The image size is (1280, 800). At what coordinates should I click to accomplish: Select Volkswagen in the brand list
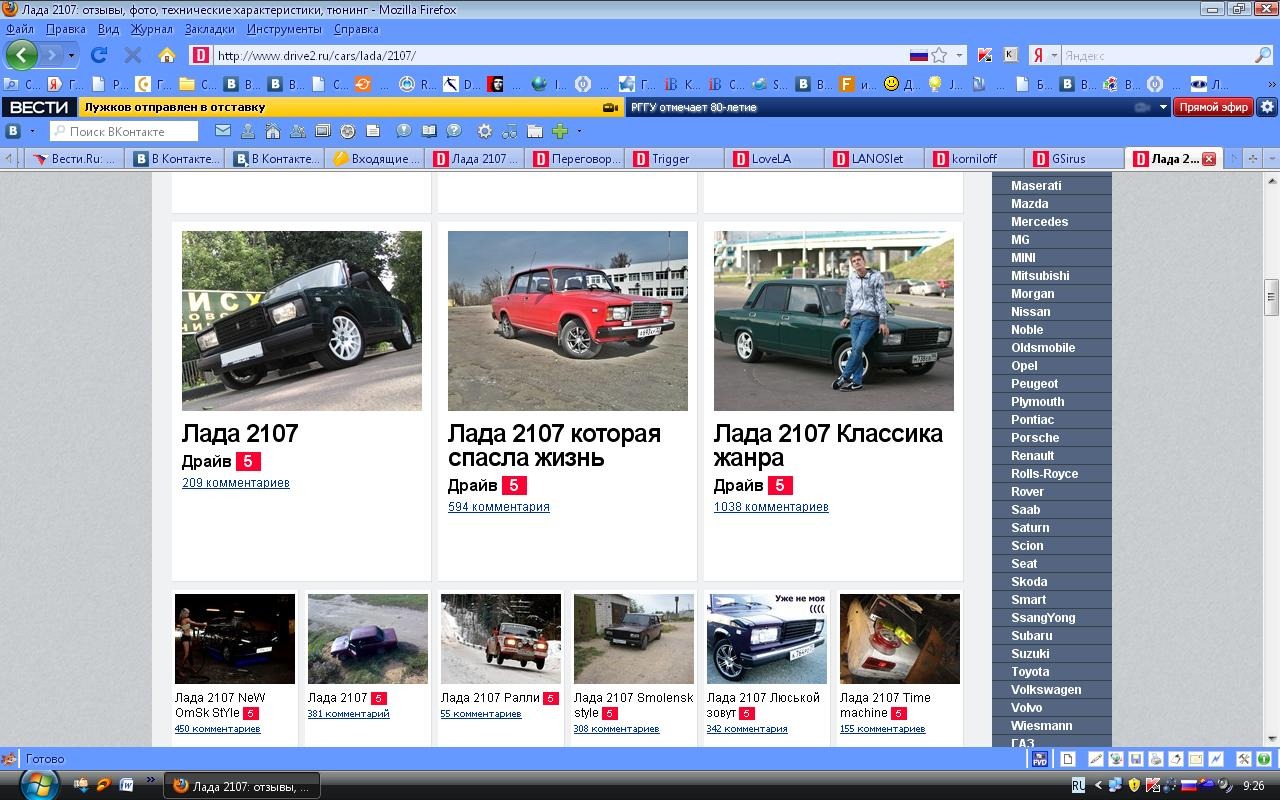tap(1046, 690)
